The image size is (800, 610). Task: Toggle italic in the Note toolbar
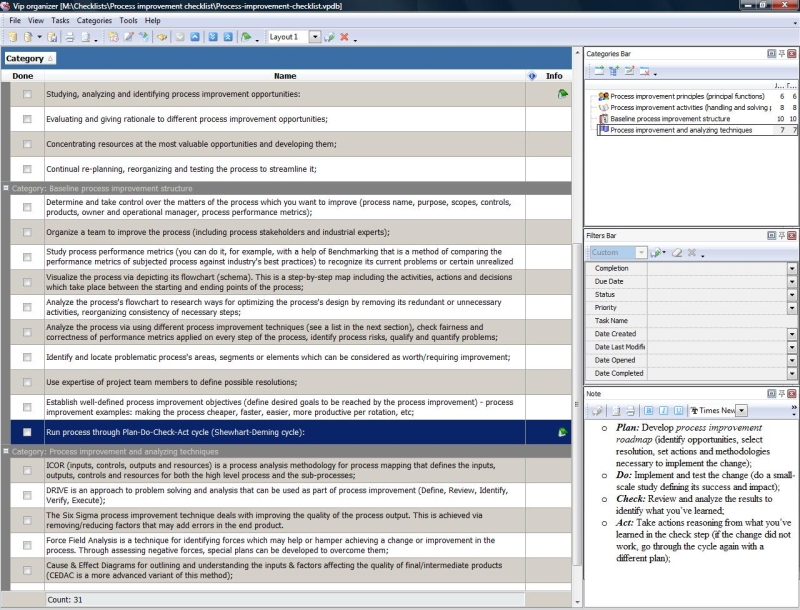point(662,410)
